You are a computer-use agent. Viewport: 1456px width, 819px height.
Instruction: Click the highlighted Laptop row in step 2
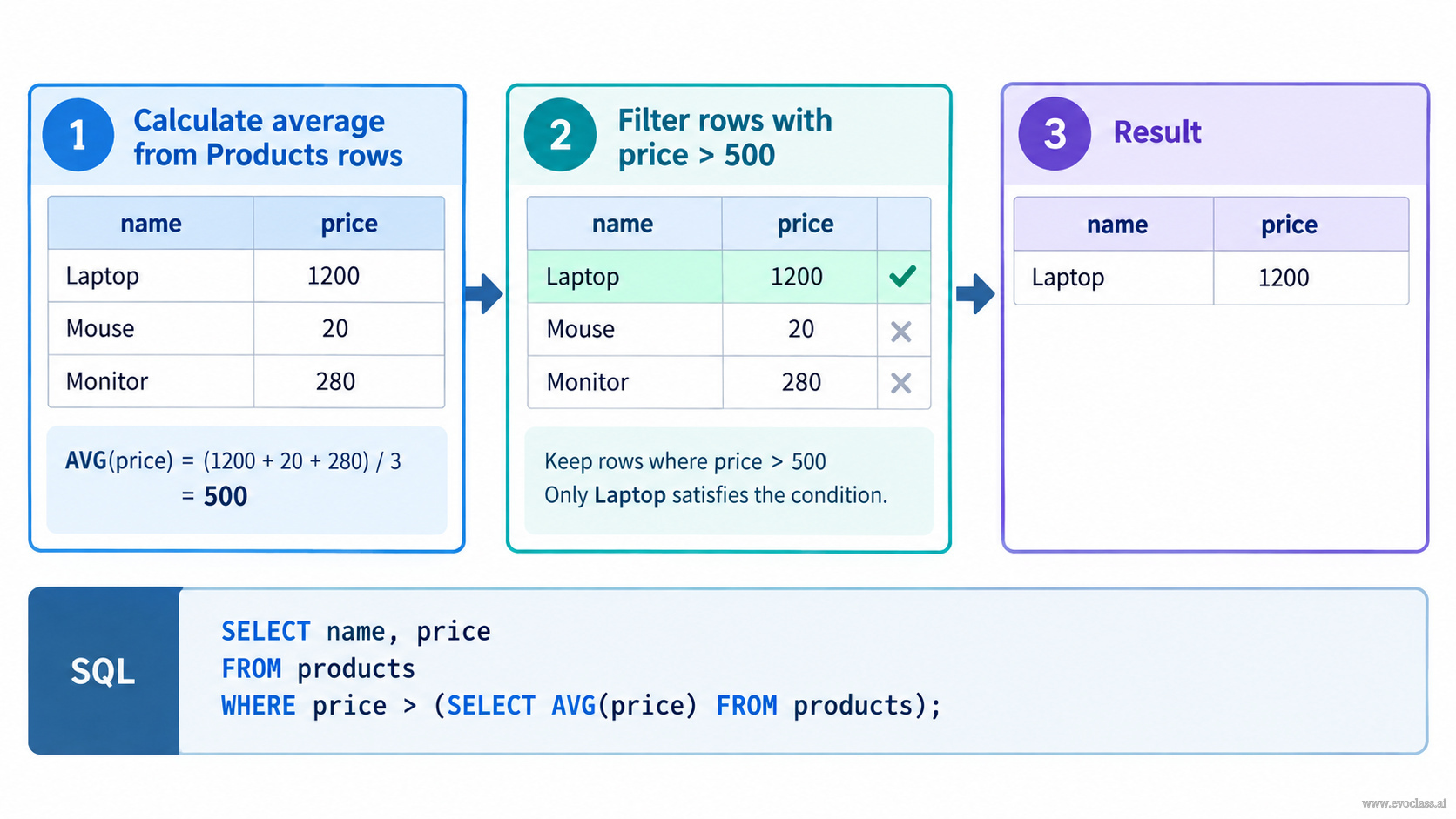pyautogui.click(x=729, y=277)
